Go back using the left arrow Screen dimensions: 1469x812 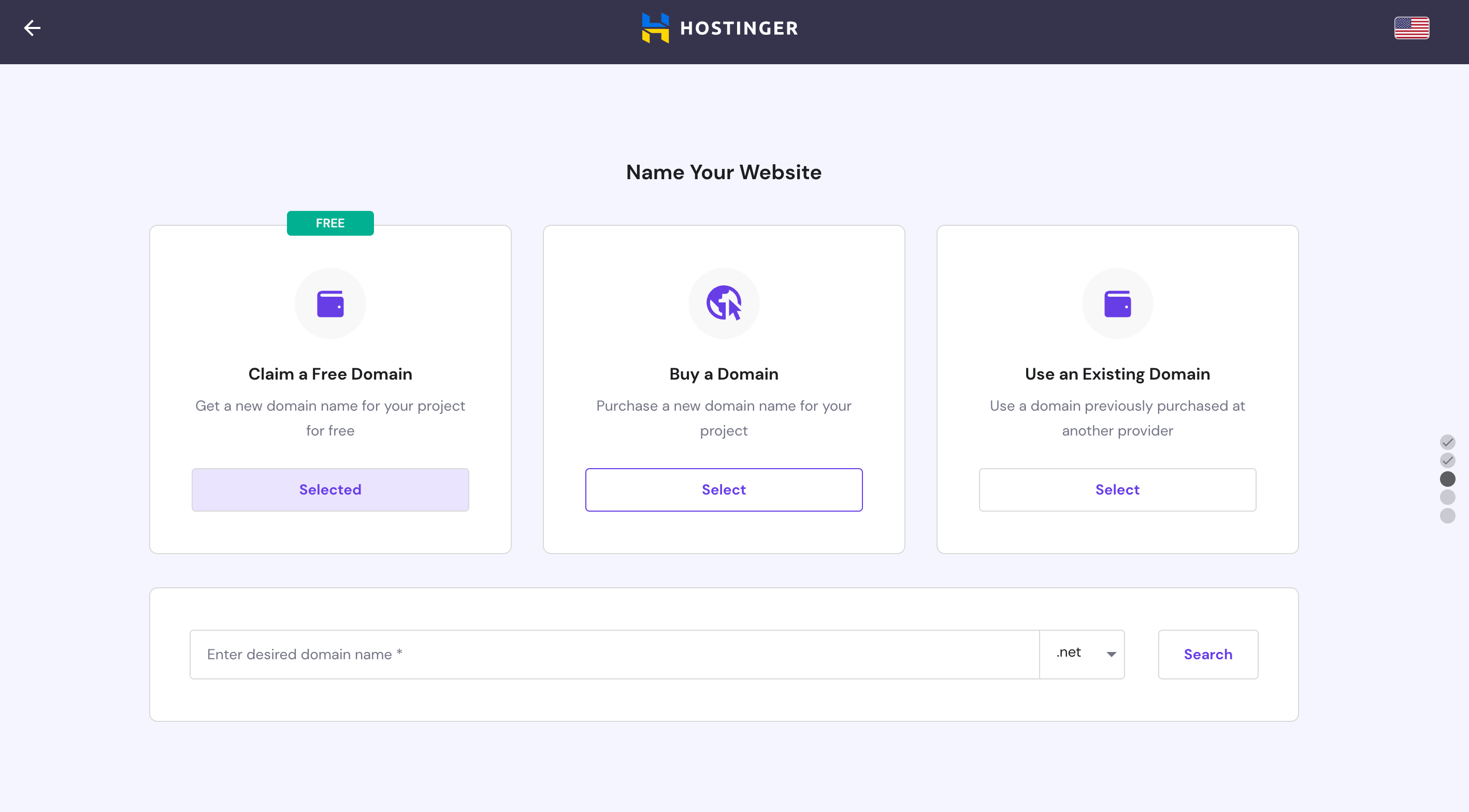tap(32, 28)
